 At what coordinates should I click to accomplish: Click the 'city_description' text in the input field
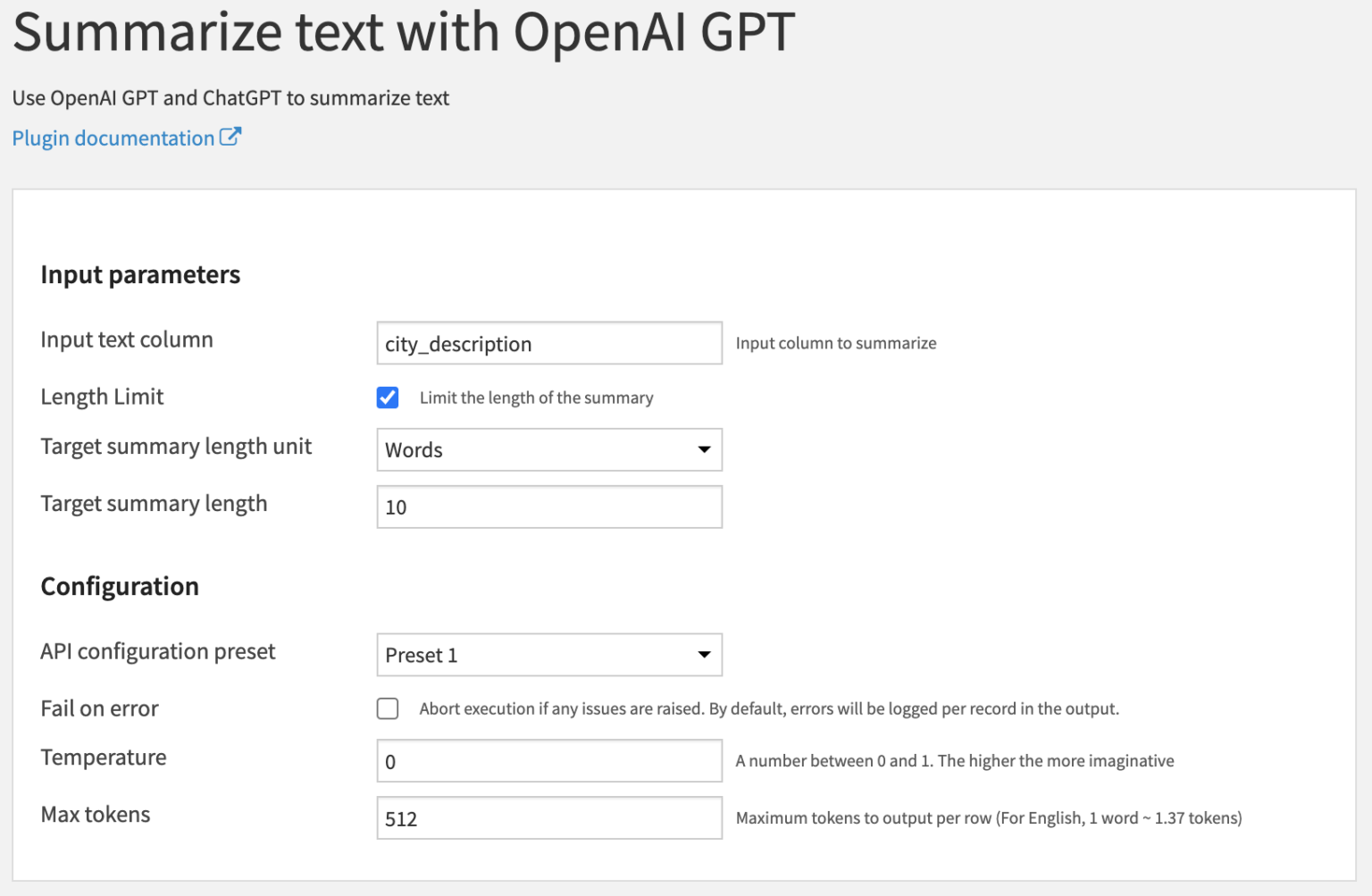(x=457, y=344)
